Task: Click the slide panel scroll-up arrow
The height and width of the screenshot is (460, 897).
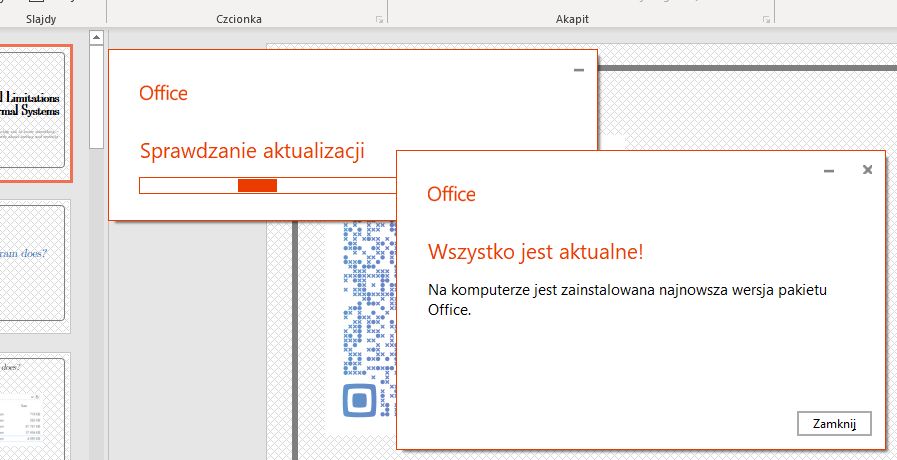Action: point(96,38)
